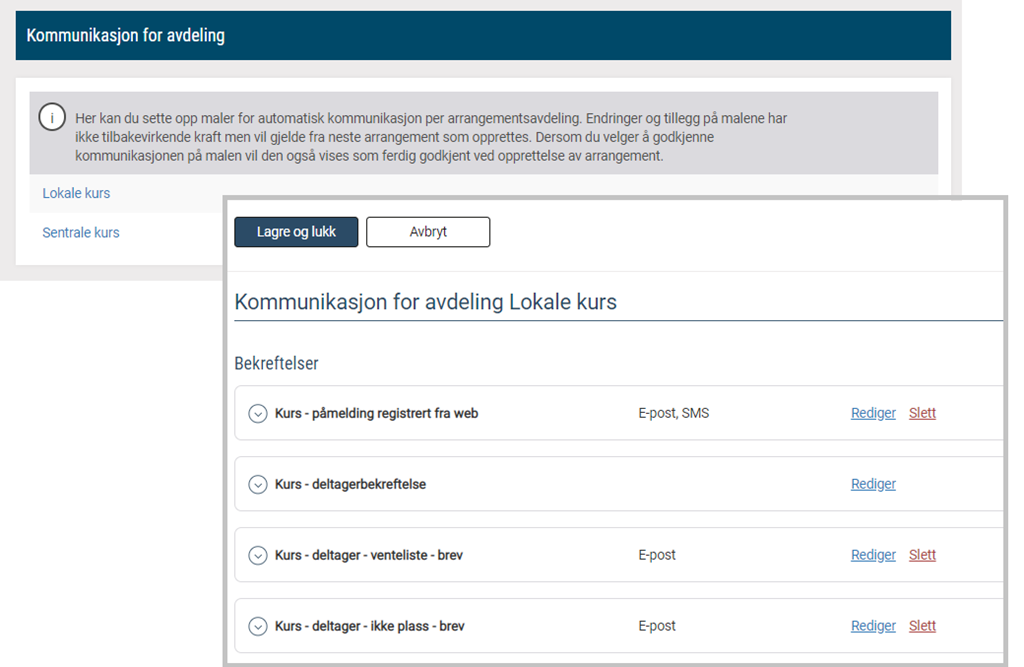Open the 'Lokale kurs' department link

[x=76, y=193]
